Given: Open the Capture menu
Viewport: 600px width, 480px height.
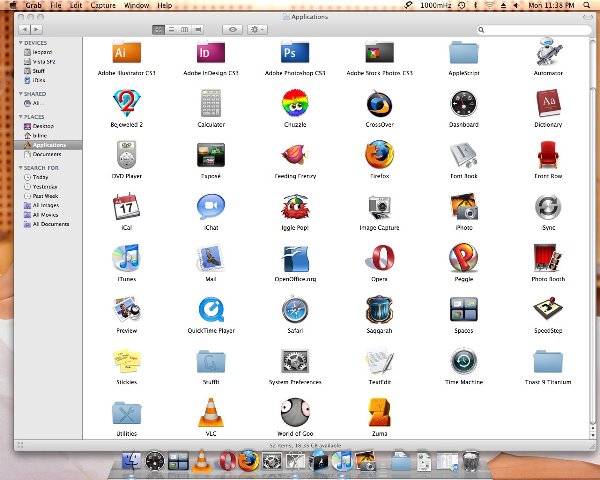Looking at the screenshot, I should click(103, 5).
